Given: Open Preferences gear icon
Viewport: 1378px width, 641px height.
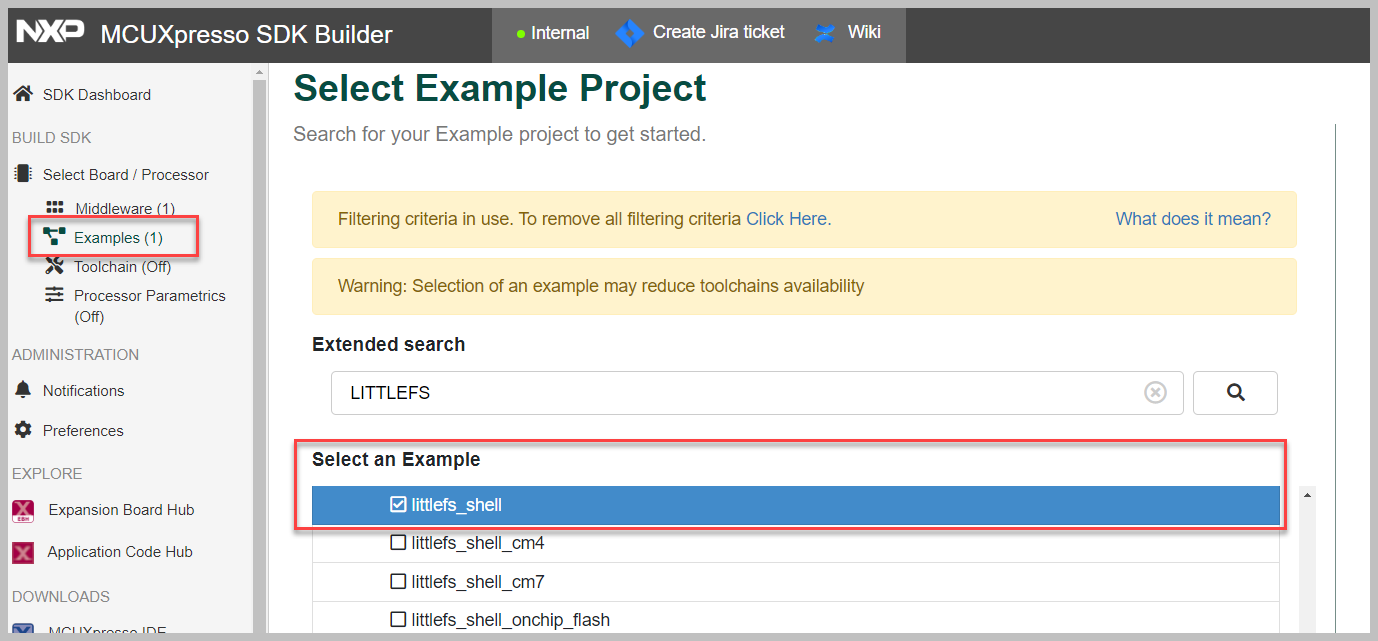Looking at the screenshot, I should click(x=23, y=430).
